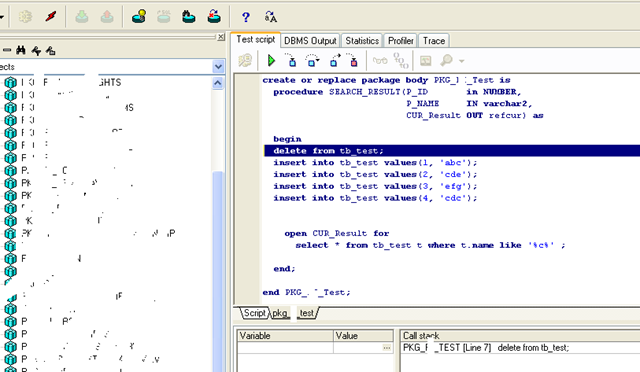The width and height of the screenshot is (640, 372).
Task: Click the Value column header
Action: 364,336
